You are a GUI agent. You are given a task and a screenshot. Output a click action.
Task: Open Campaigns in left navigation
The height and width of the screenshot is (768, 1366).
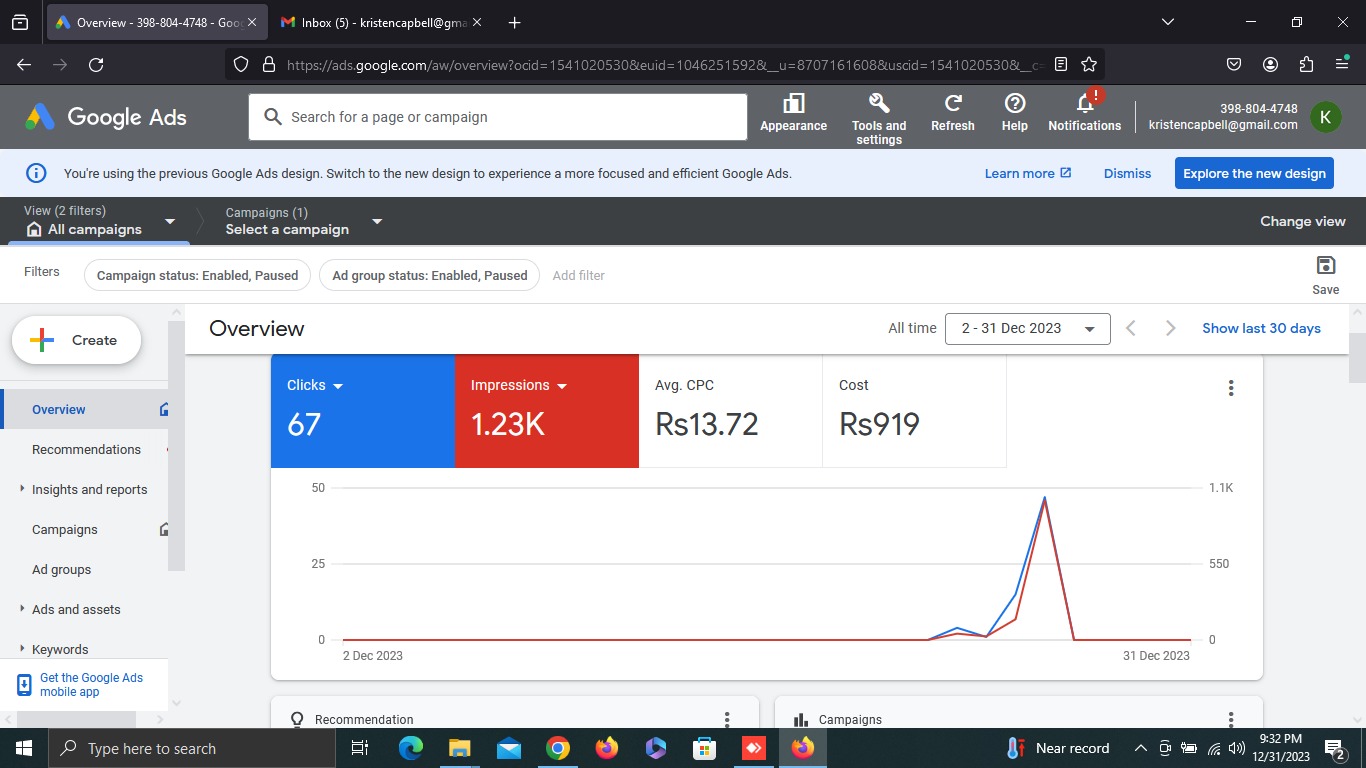point(65,529)
